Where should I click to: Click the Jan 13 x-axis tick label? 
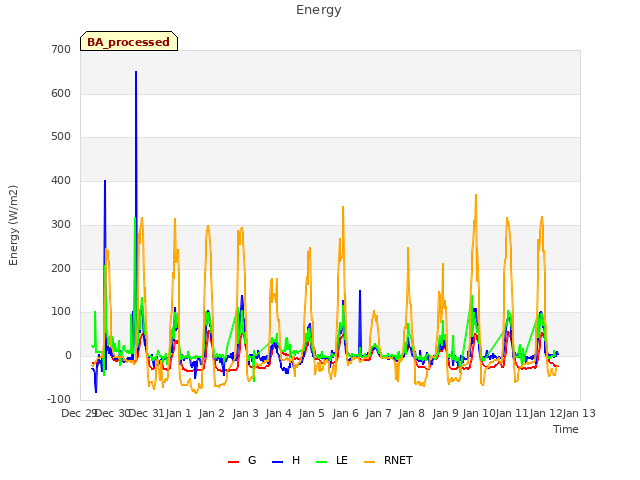click(x=579, y=413)
